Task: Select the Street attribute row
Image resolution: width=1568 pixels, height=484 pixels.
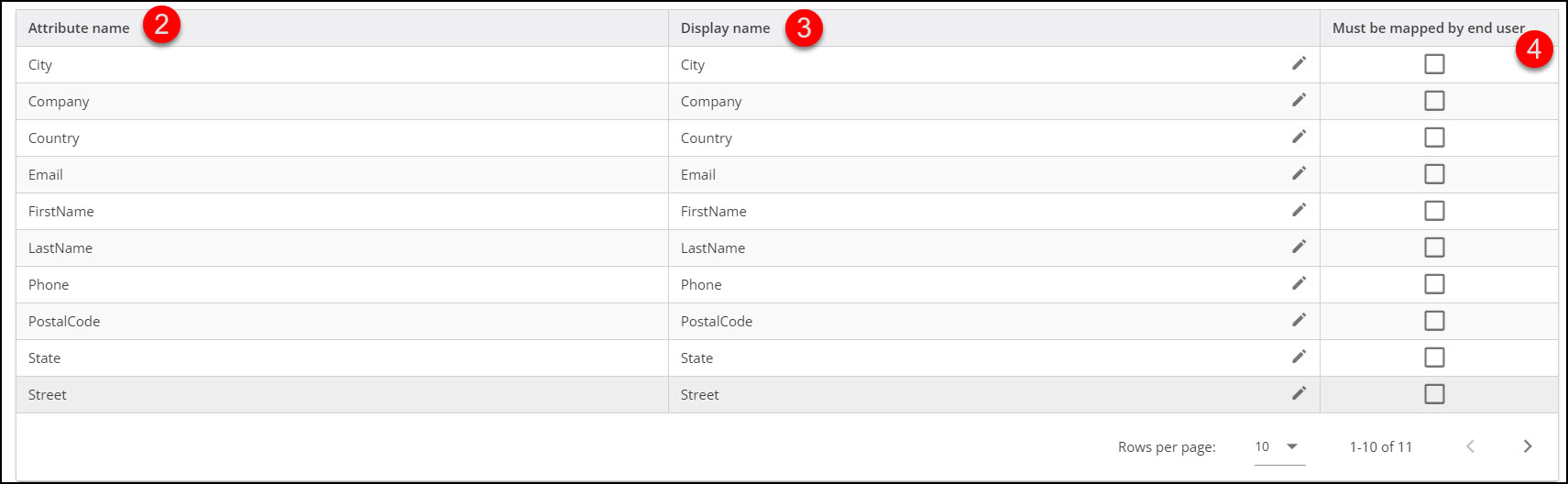Action: (x=48, y=395)
